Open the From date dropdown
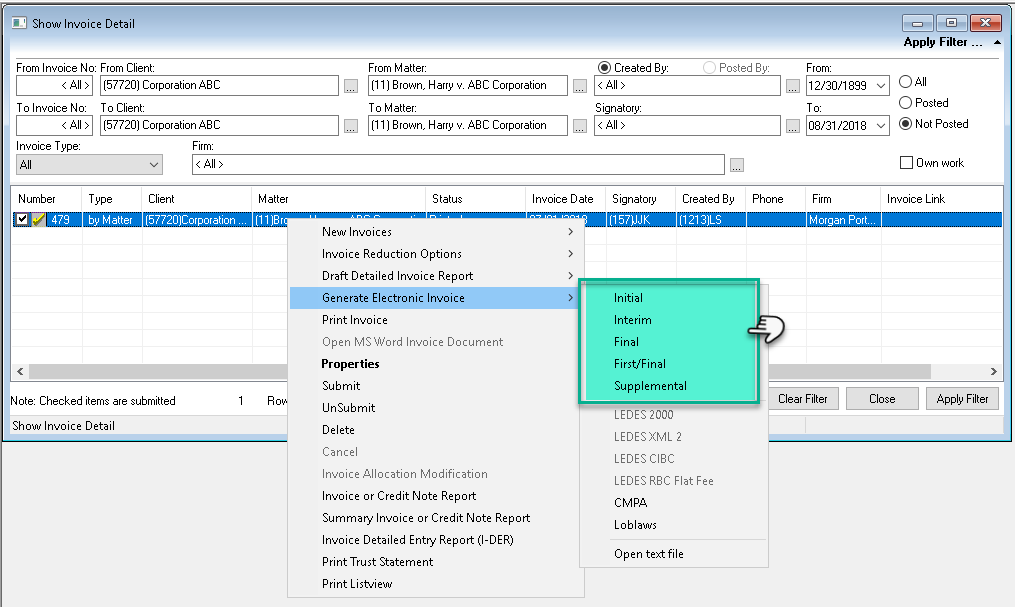The width and height of the screenshot is (1015, 607). tap(880, 85)
